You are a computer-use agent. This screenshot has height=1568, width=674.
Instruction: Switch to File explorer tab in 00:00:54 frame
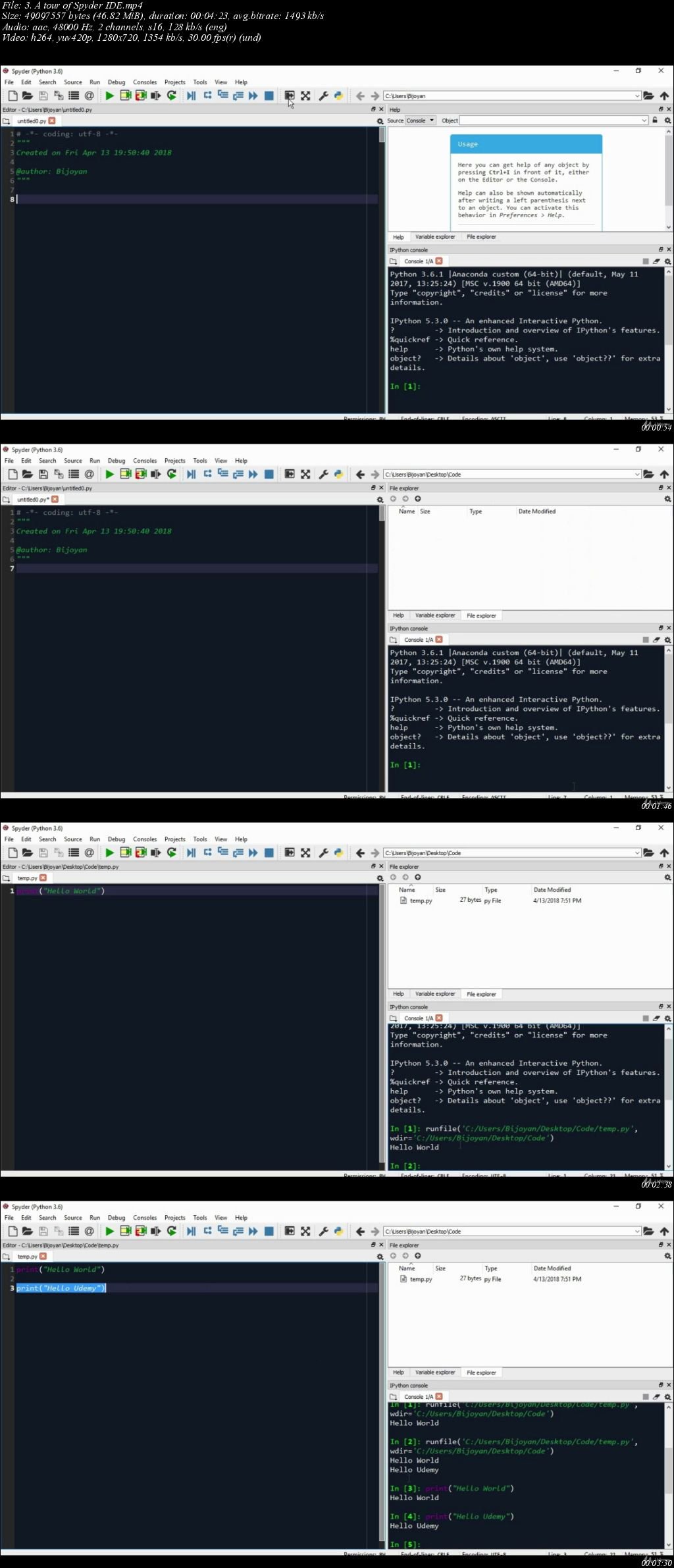coord(482,237)
